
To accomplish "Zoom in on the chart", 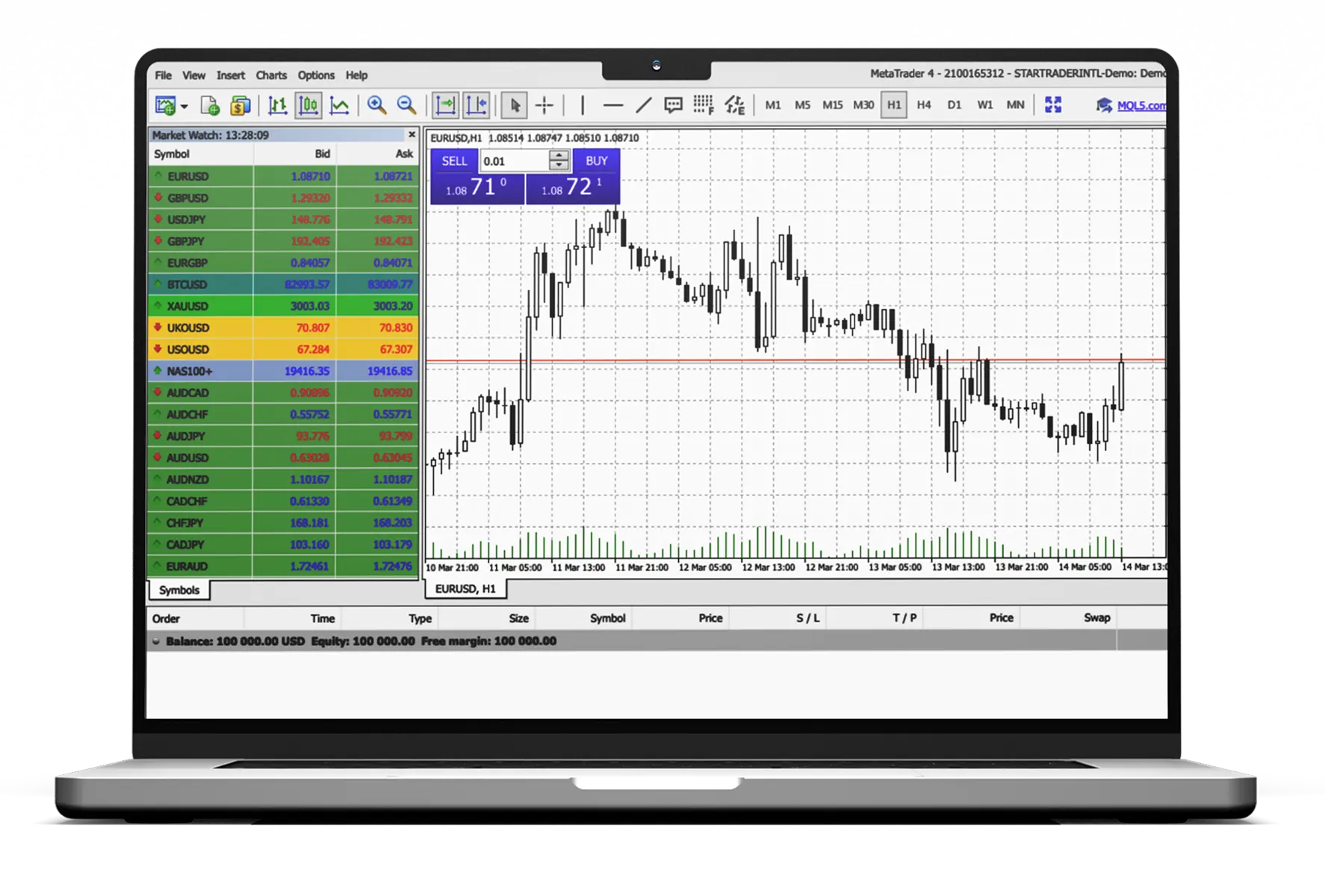I will 376,105.
